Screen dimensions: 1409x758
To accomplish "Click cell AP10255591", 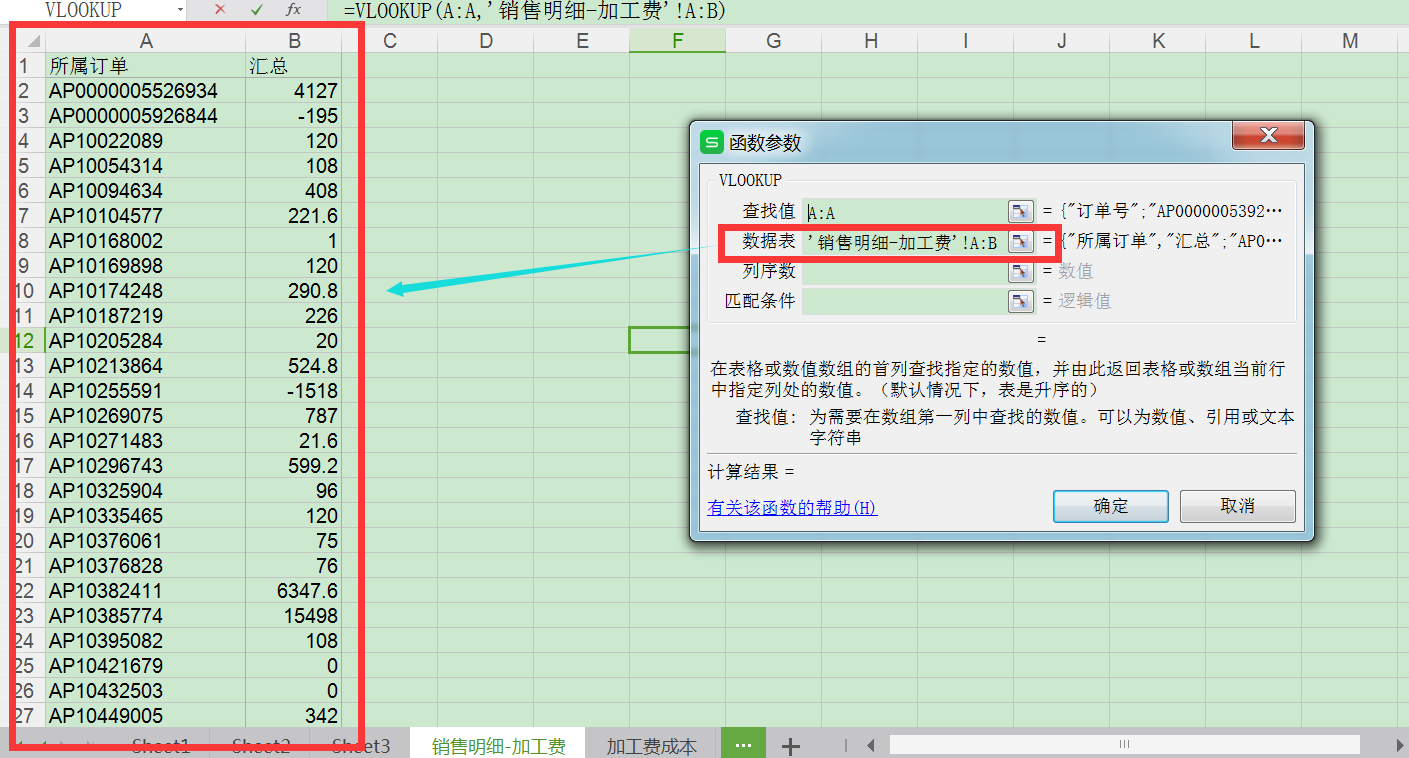I will tap(146, 391).
